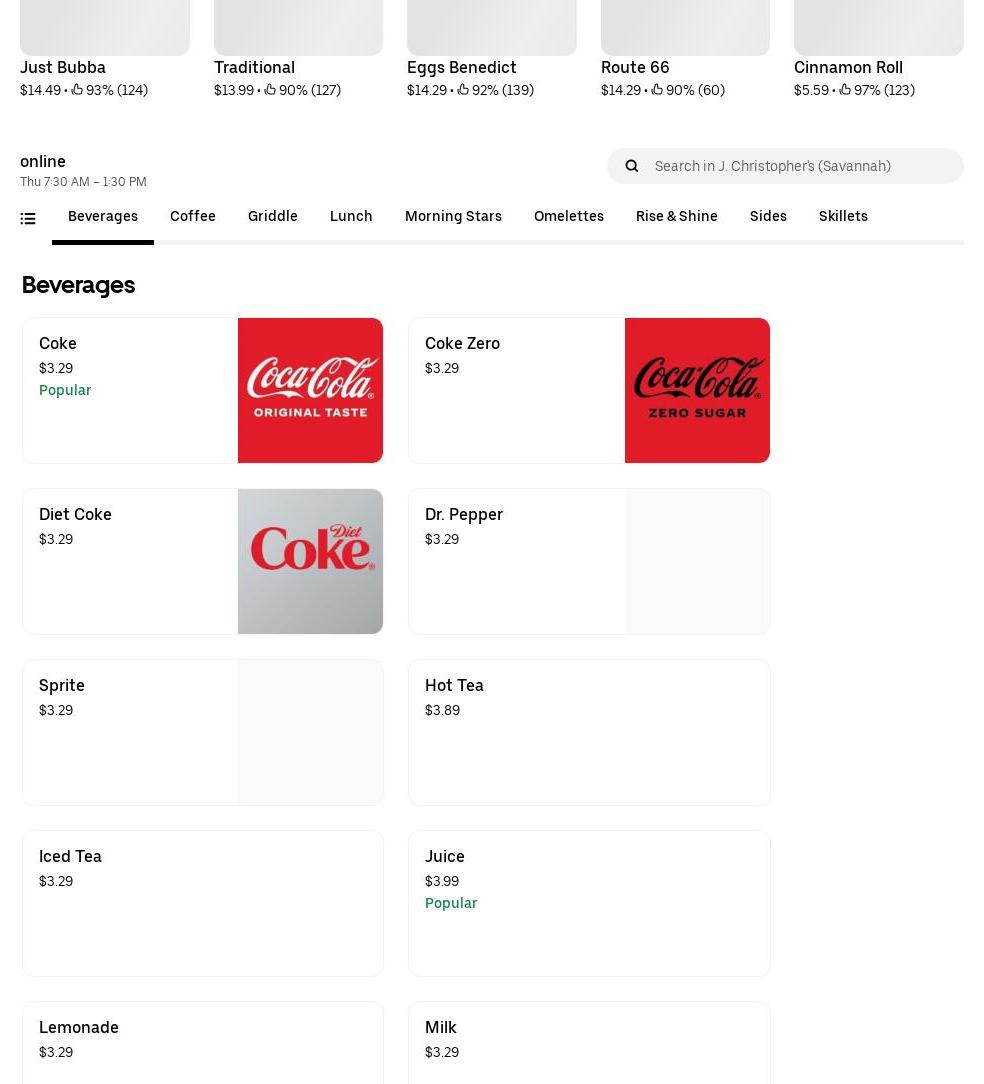
Task: Open the Traditional featured item
Action: (x=298, y=50)
